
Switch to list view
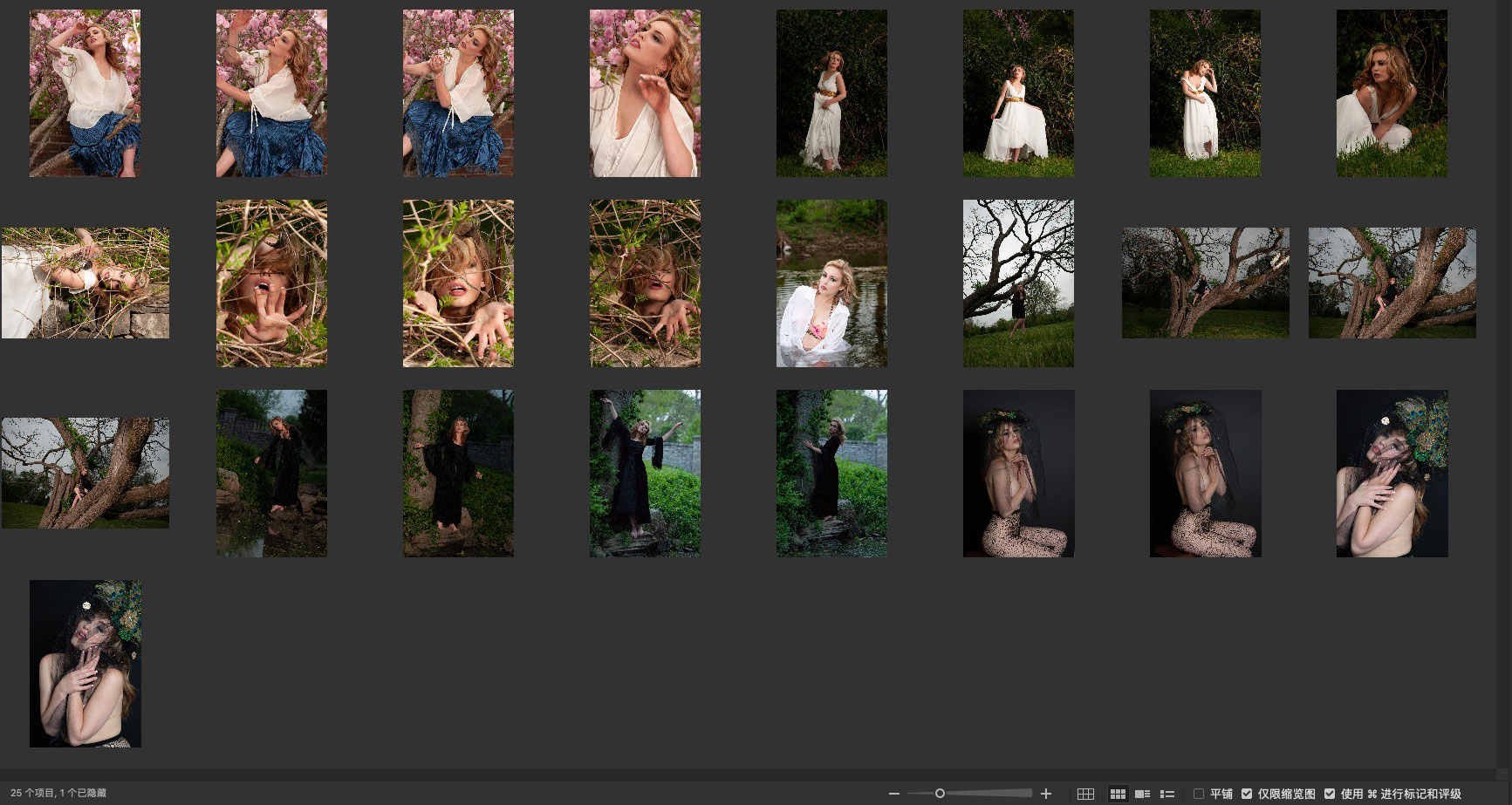(x=1166, y=794)
